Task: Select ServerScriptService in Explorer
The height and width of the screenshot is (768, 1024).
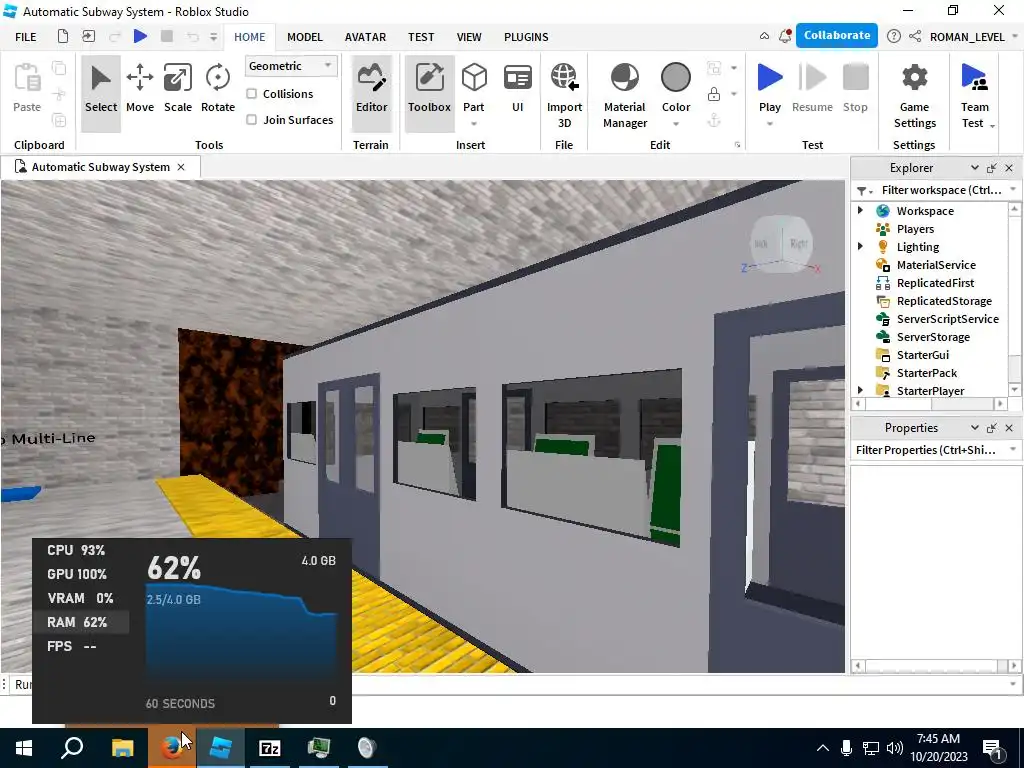Action: coord(947,319)
